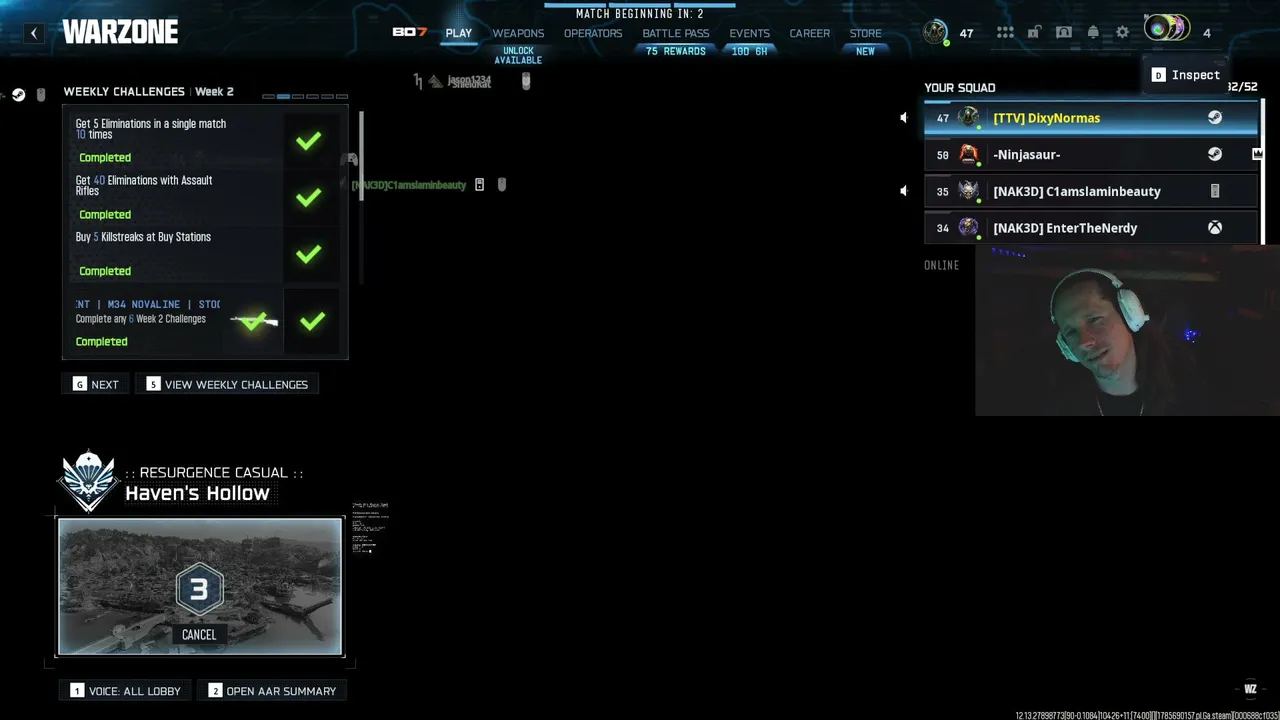Click the Xbox icon on EnterTheNerdy row
Viewport: 1280px width, 720px height.
[1215, 228]
